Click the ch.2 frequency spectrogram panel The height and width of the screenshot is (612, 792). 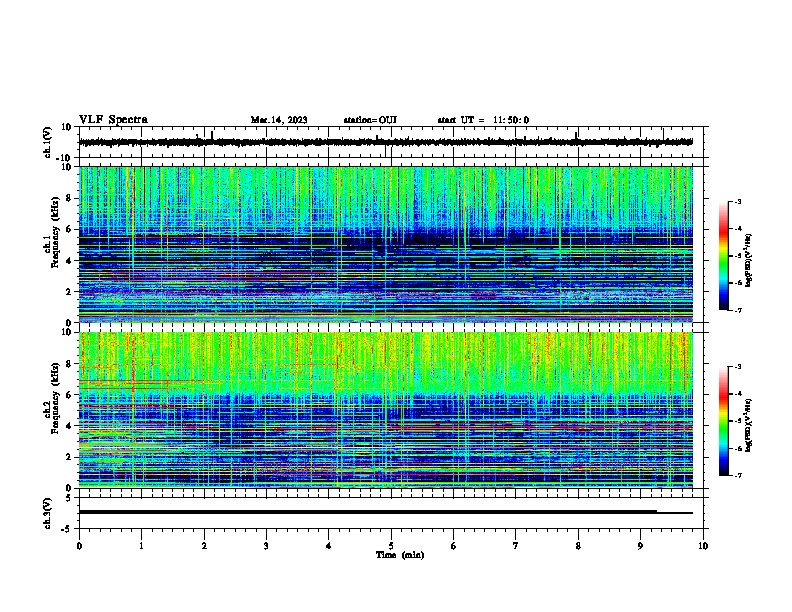coord(386,410)
